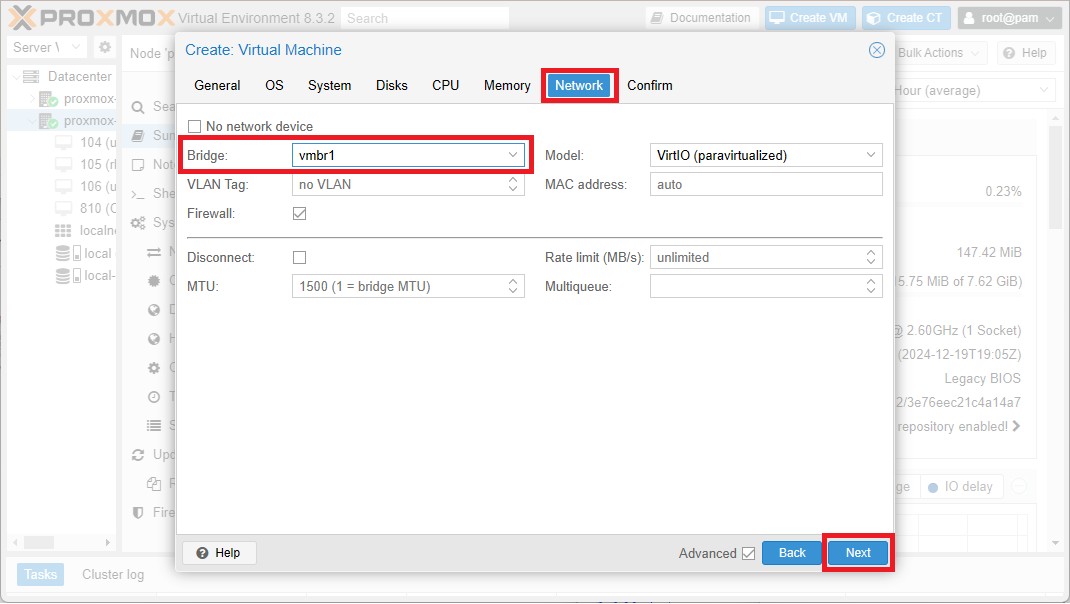Open the root@pam user menu
Viewport: 1070px width, 604px height.
(1009, 18)
